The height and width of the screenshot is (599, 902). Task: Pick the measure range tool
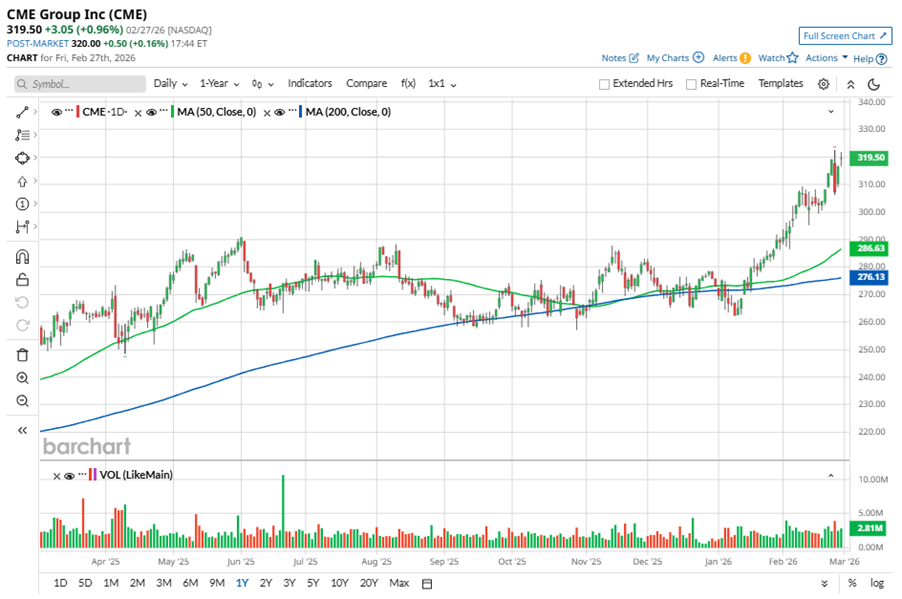pos(22,227)
